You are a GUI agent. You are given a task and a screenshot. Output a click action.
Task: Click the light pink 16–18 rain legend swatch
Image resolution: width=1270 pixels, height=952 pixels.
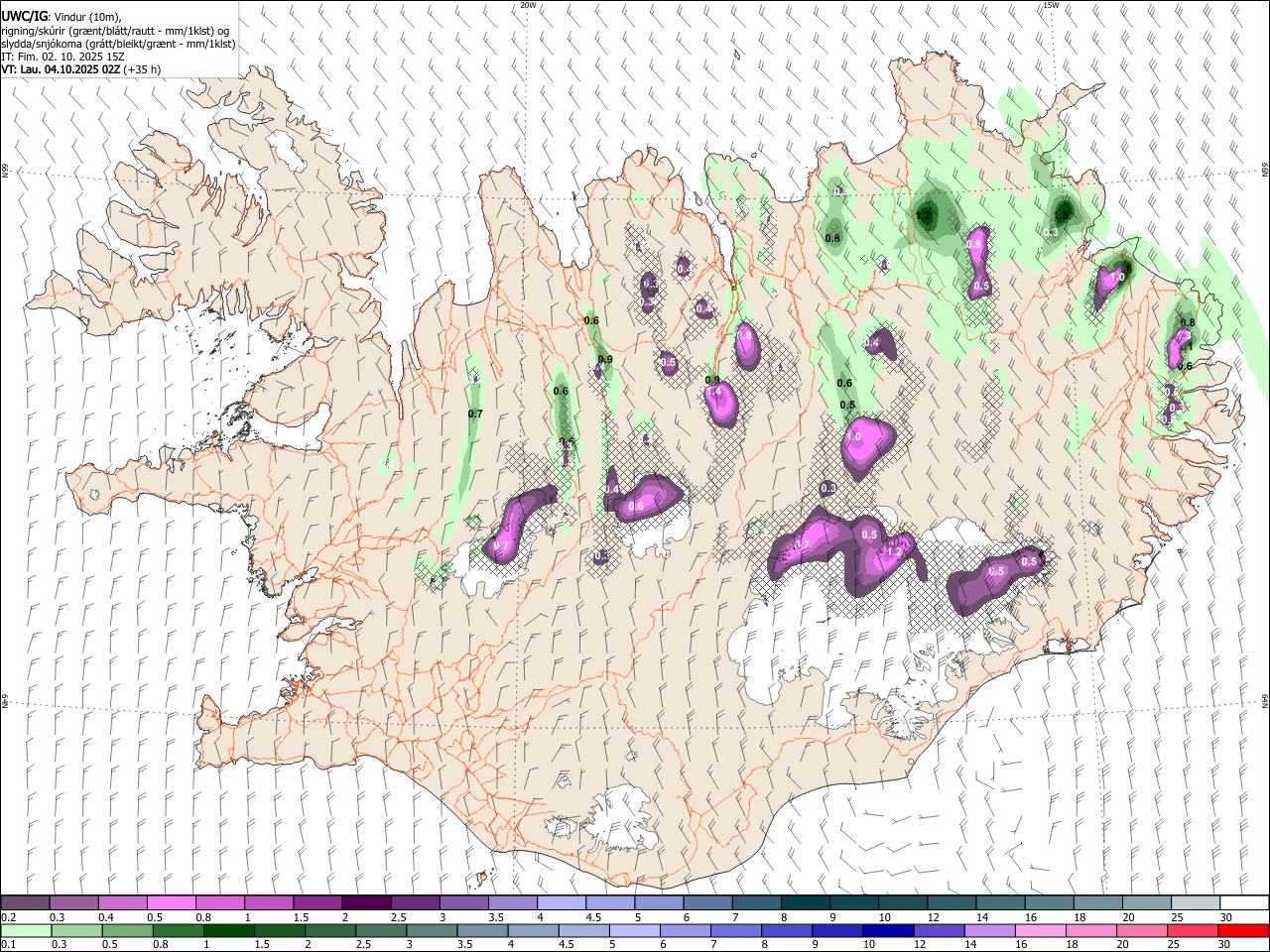tap(1040, 930)
